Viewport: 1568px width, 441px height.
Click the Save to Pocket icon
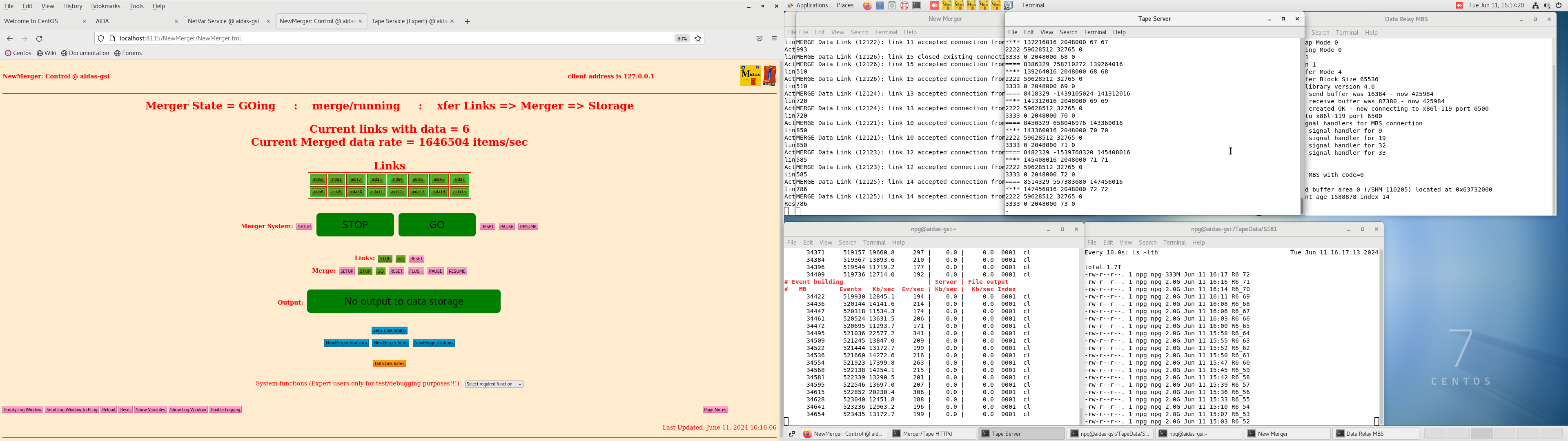coord(759,39)
